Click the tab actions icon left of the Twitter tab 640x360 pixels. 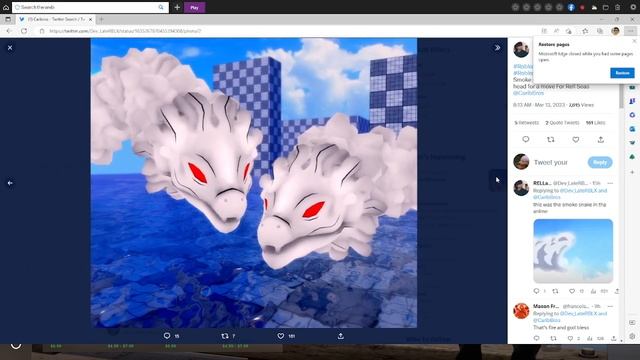tap(8, 19)
